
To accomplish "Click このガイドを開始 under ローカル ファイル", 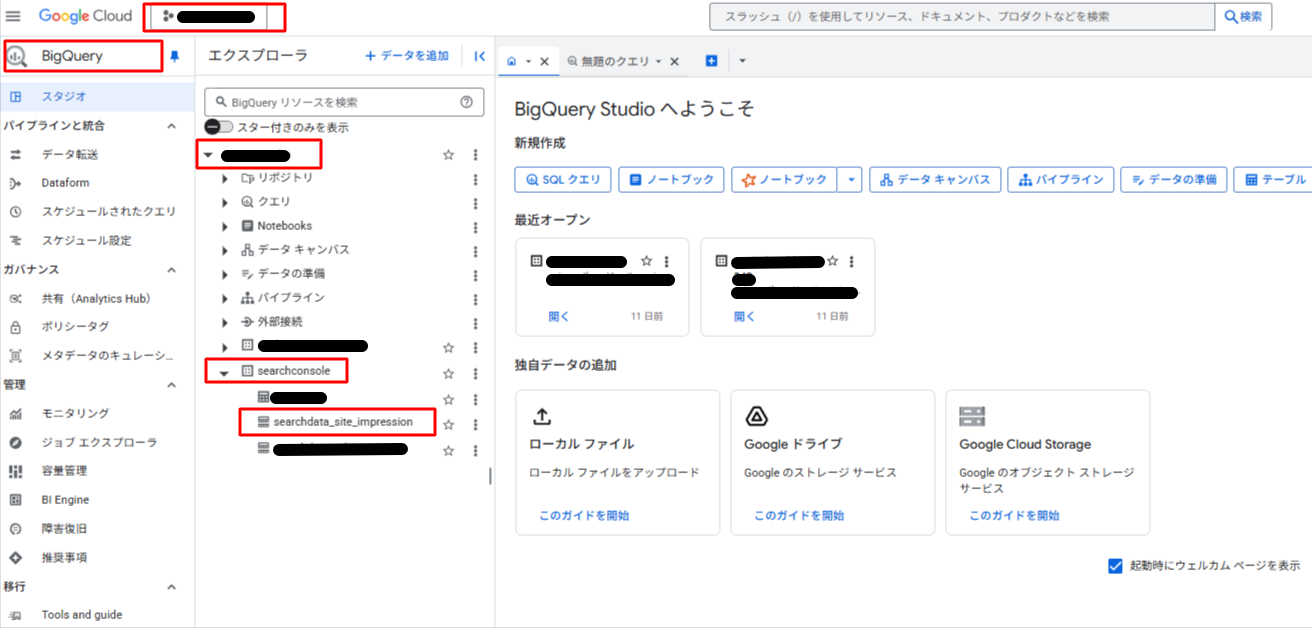I will 584,516.
